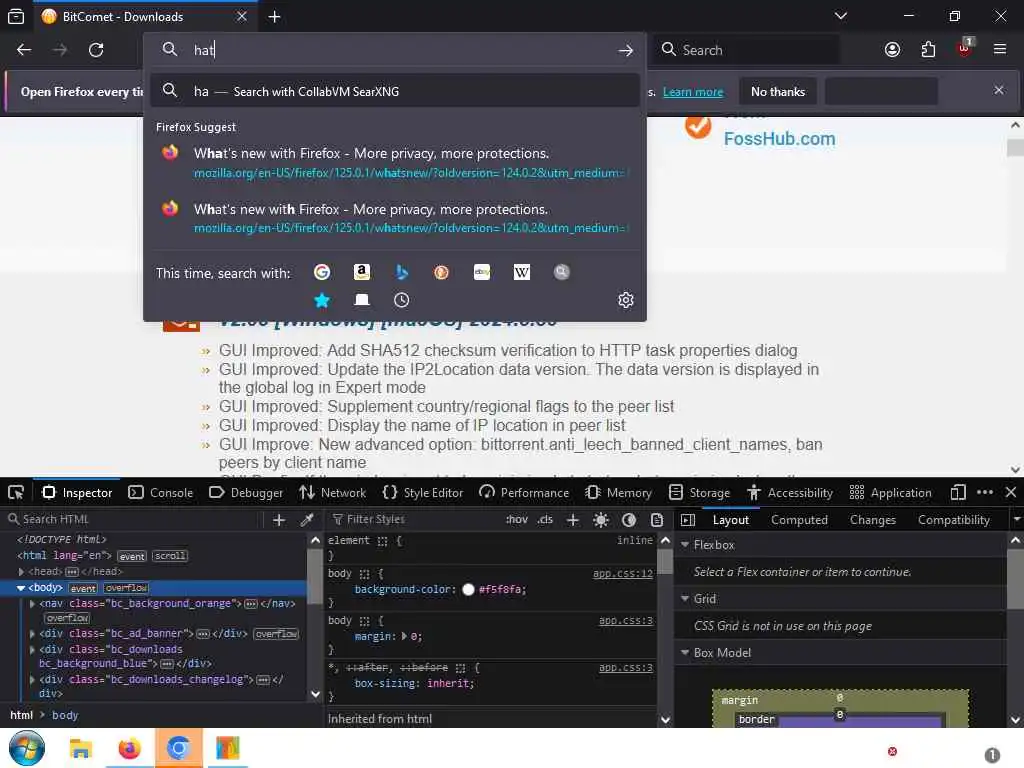Toggle the scroll badge on html
Viewport: 1024px width, 768px height.
[170, 556]
